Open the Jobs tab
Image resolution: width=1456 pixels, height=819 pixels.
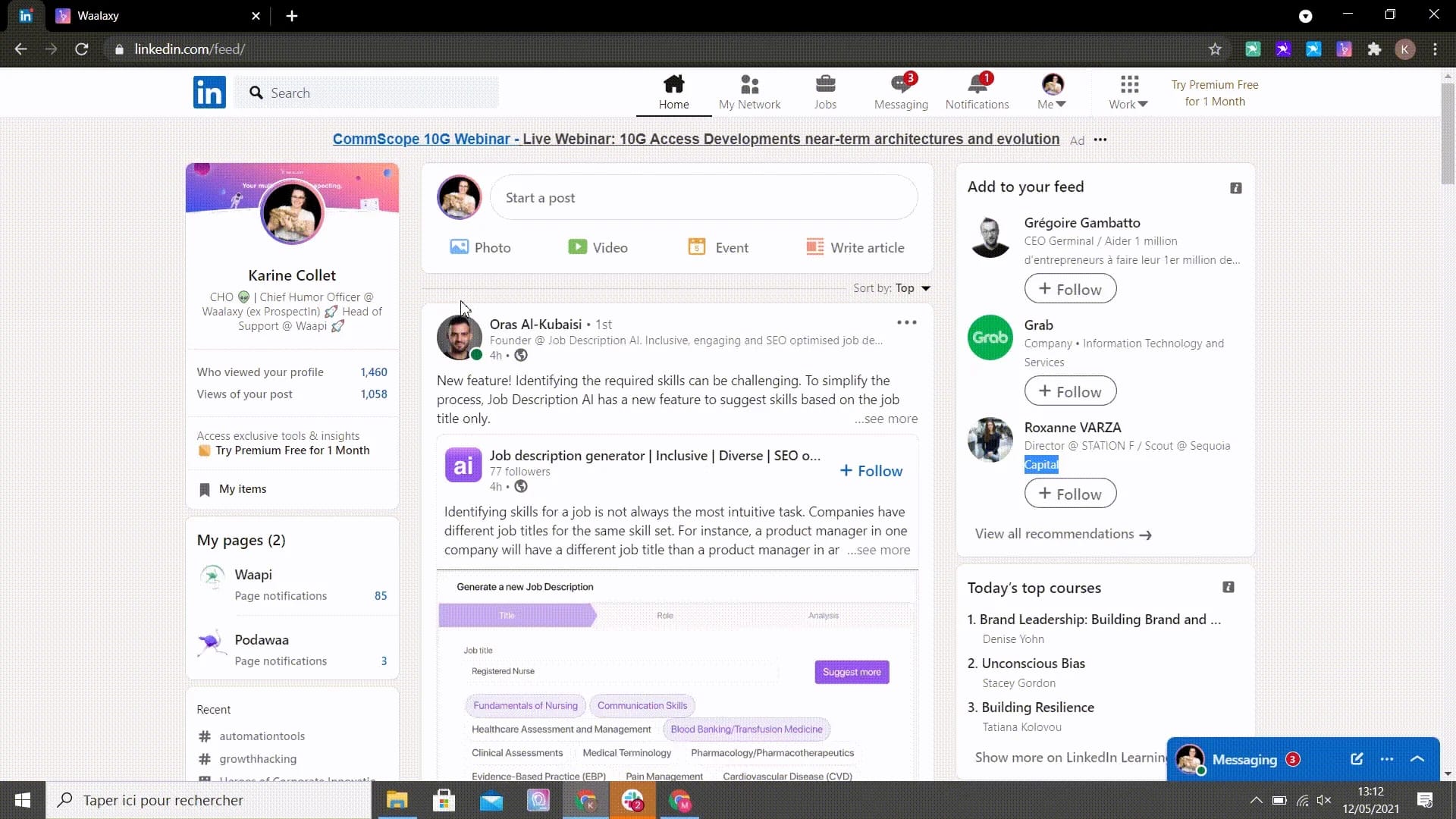[825, 93]
